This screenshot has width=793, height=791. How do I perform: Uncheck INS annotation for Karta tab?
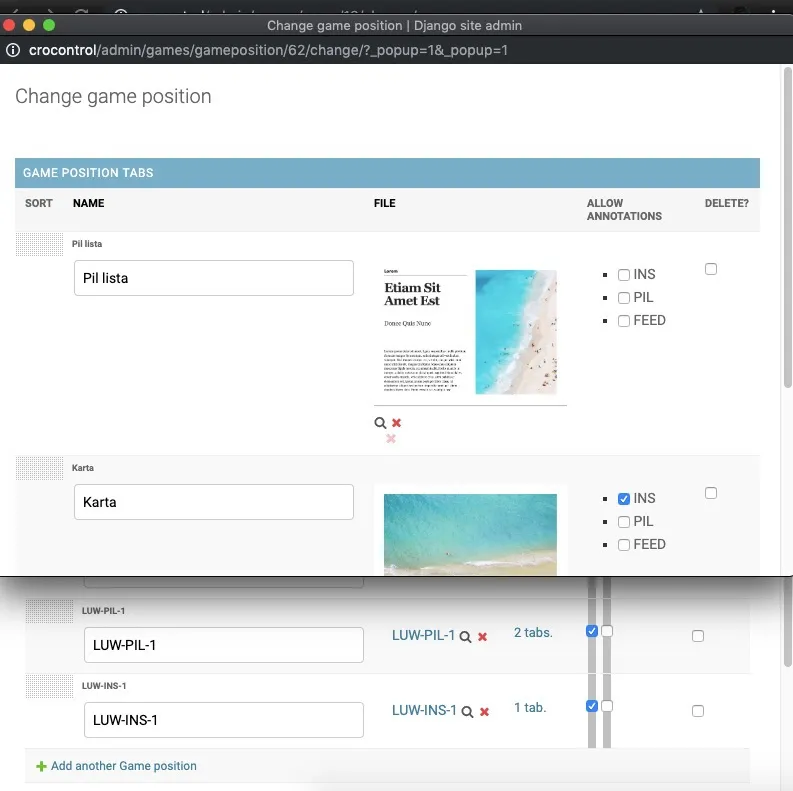(624, 499)
